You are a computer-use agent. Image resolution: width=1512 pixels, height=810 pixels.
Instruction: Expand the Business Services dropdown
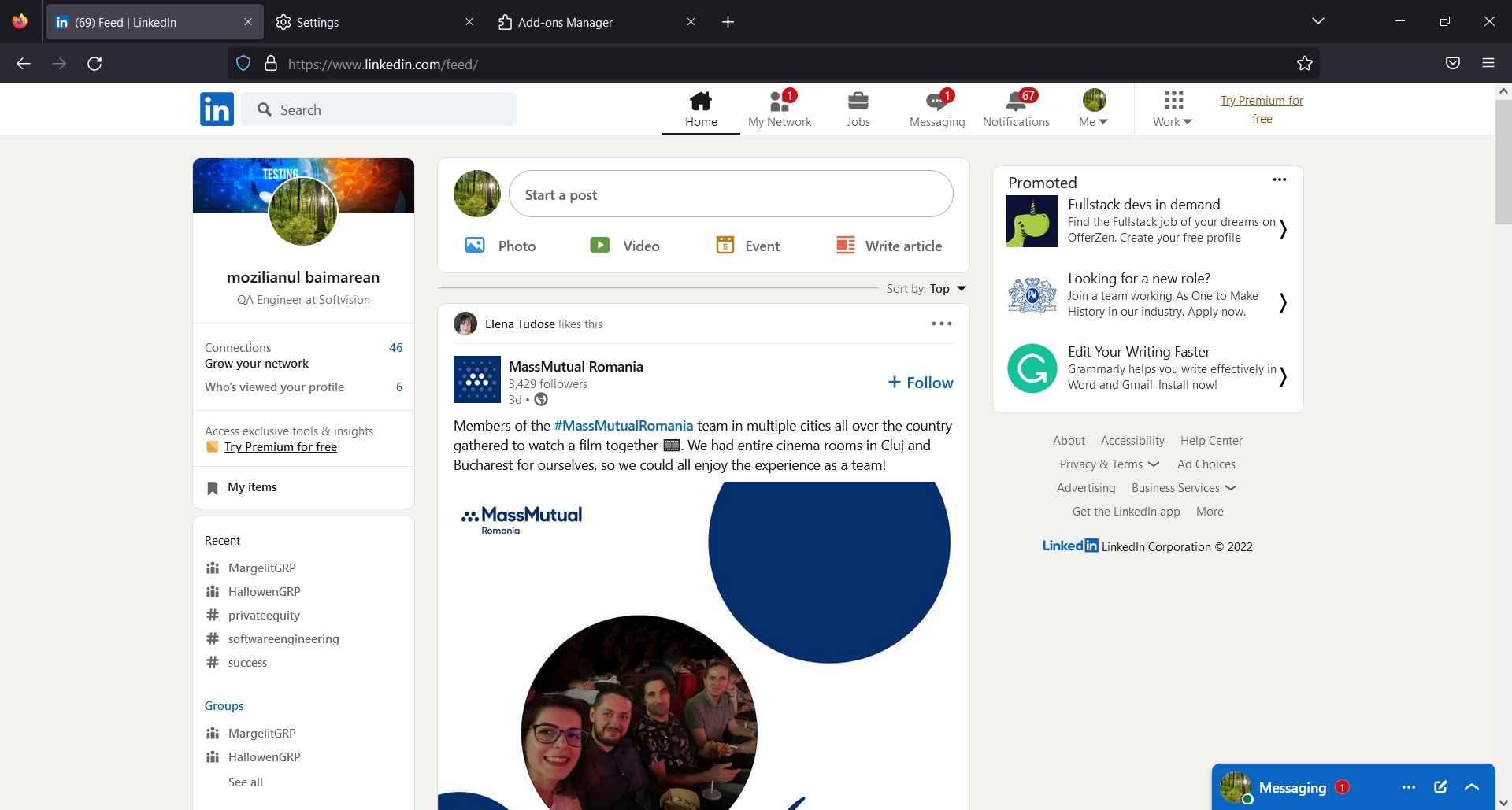click(x=1184, y=487)
